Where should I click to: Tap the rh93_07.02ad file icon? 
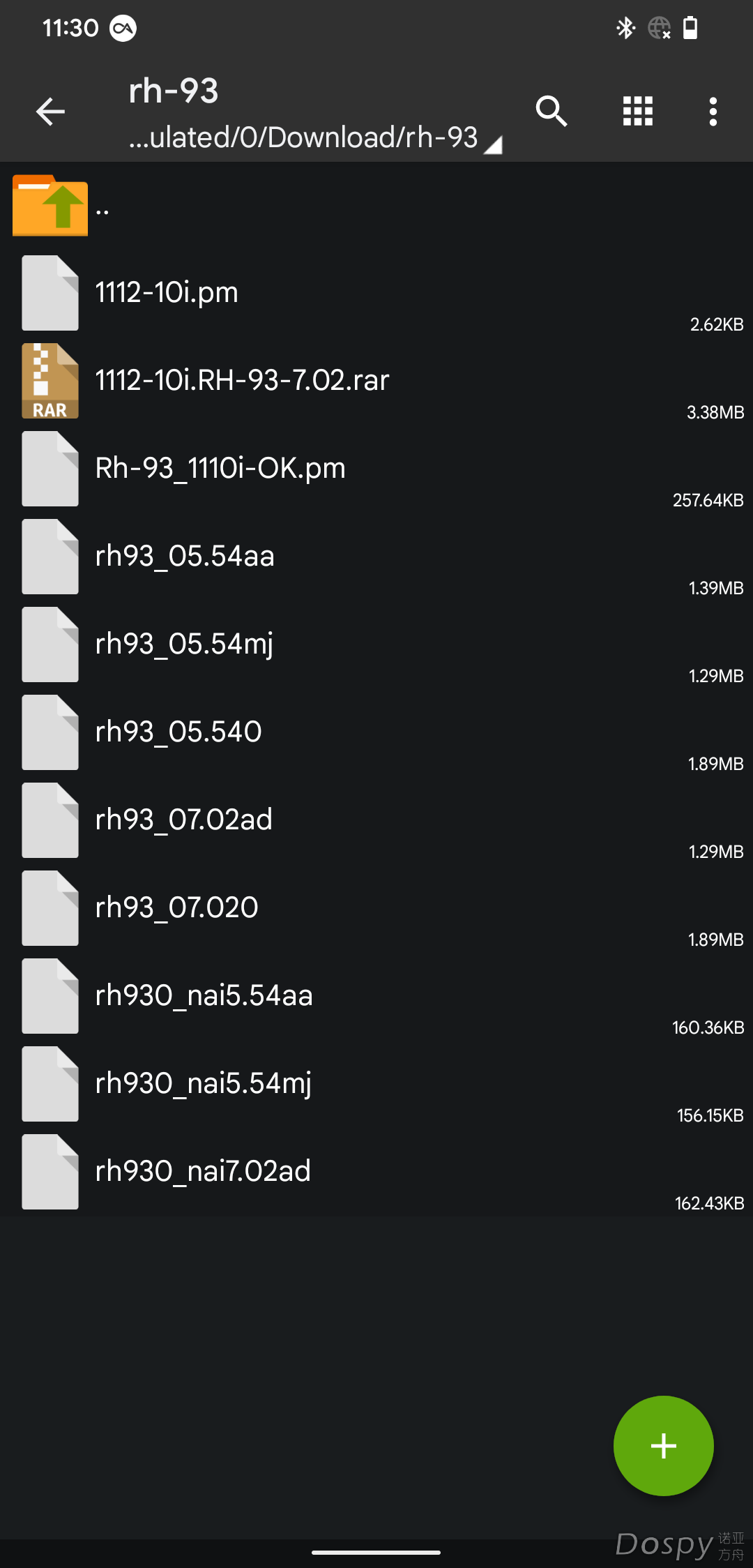click(x=50, y=820)
